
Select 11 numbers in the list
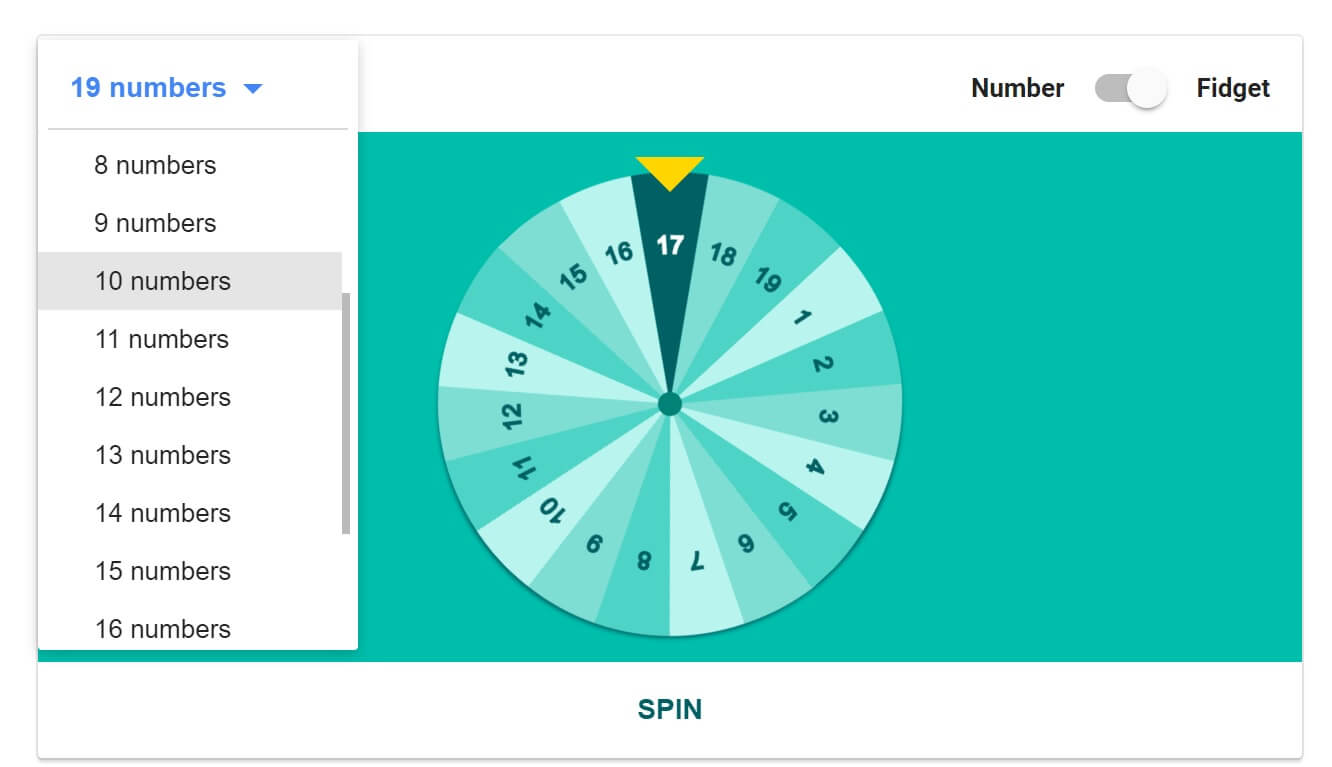point(162,339)
